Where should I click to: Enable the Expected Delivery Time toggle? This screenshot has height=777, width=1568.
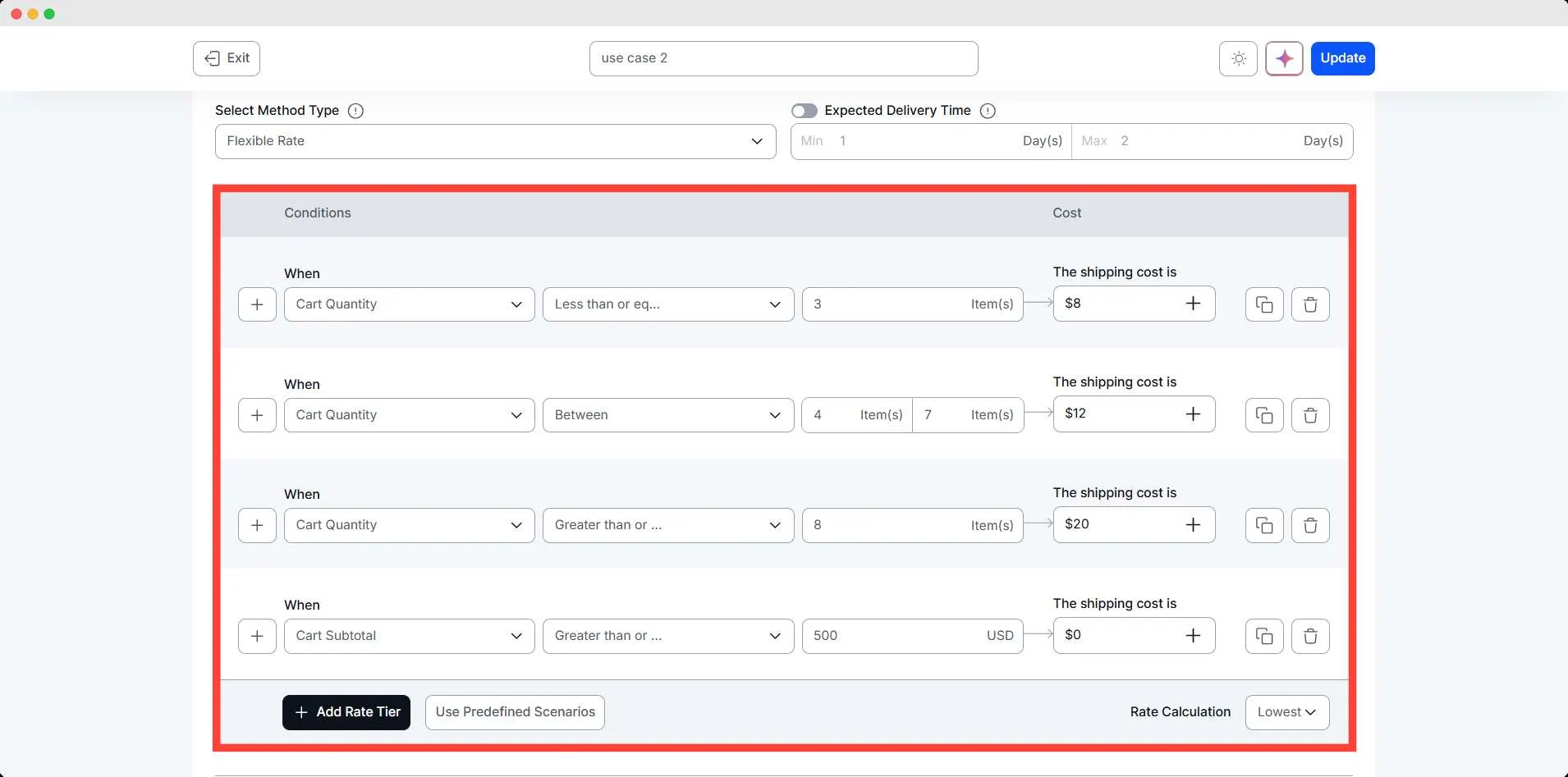(805, 111)
